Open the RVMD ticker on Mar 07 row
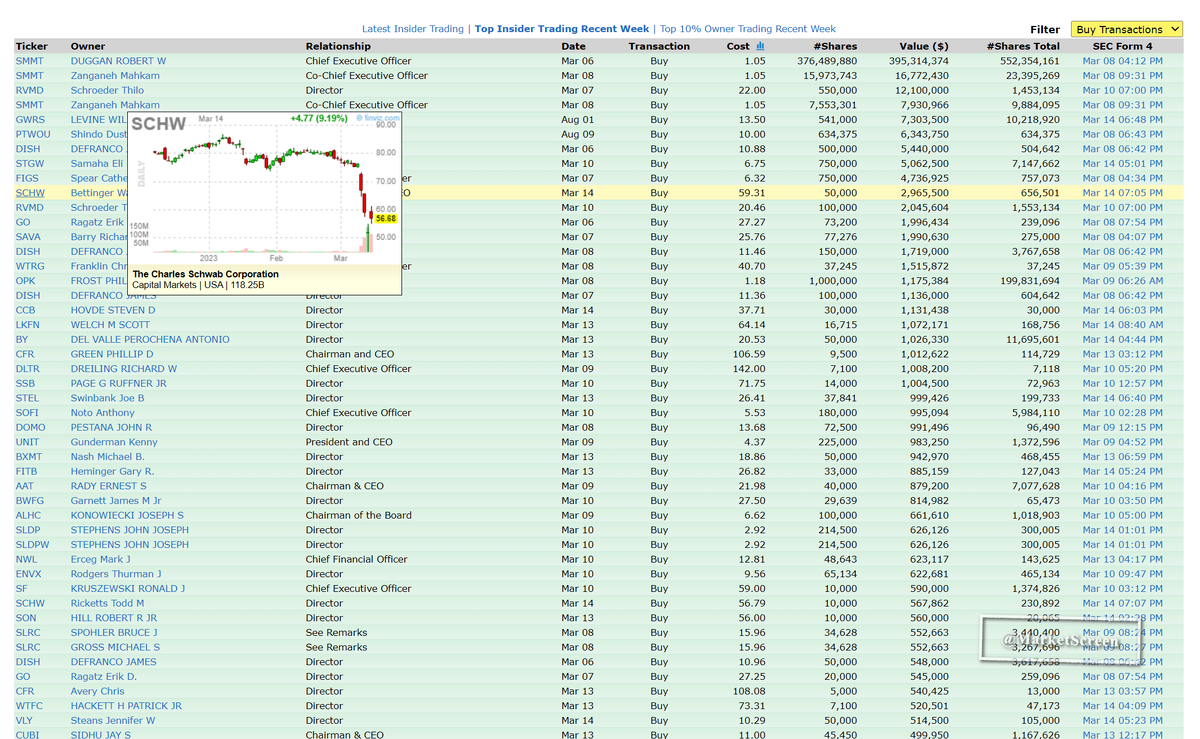 30,90
